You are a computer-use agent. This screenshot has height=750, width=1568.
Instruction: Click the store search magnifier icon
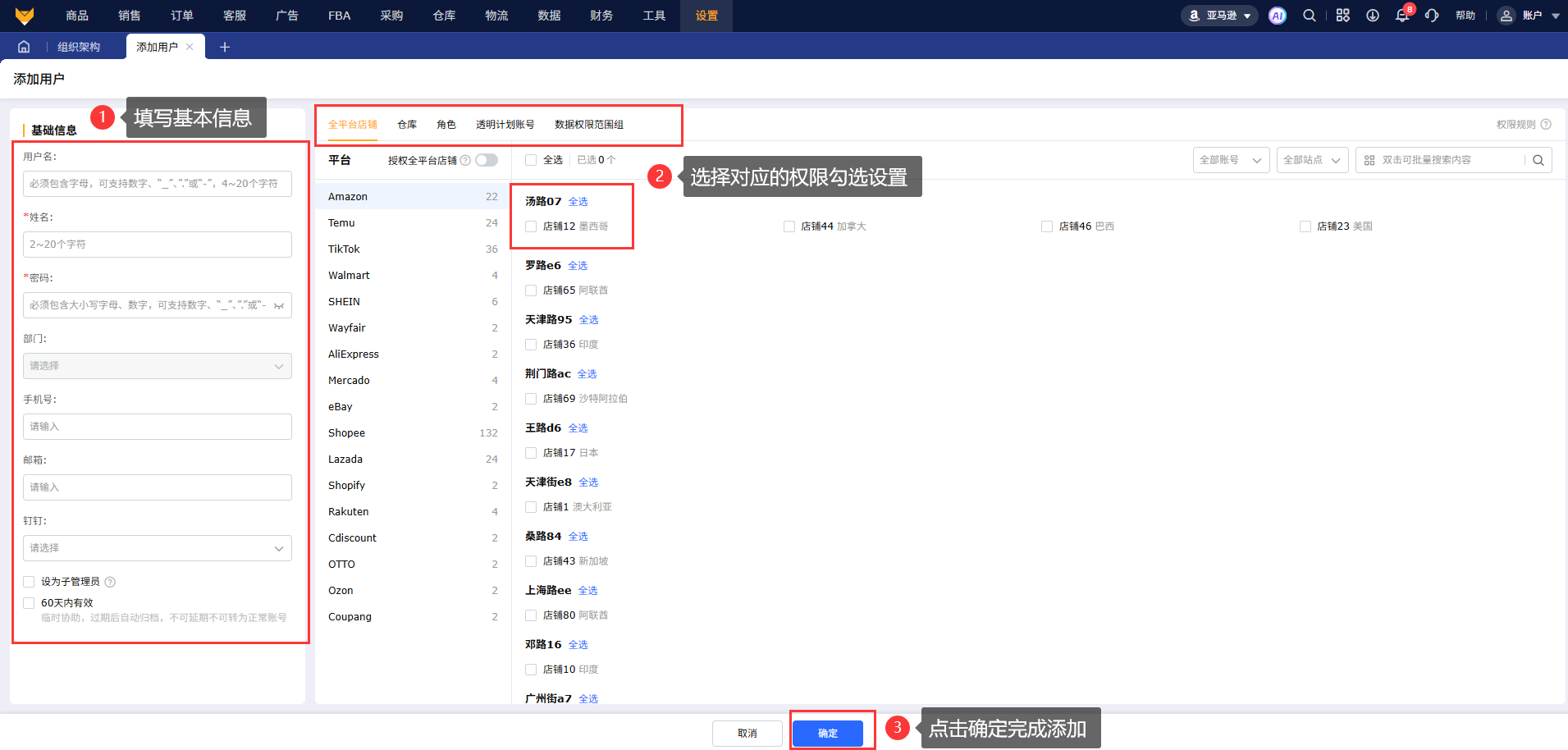pyautogui.click(x=1538, y=160)
